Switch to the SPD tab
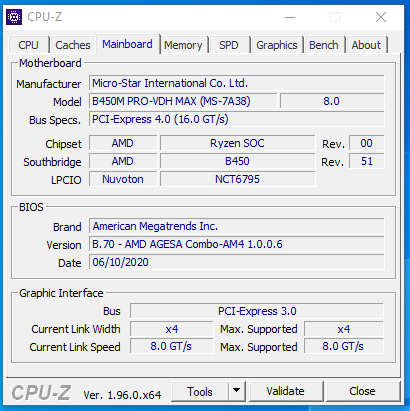 (x=229, y=45)
